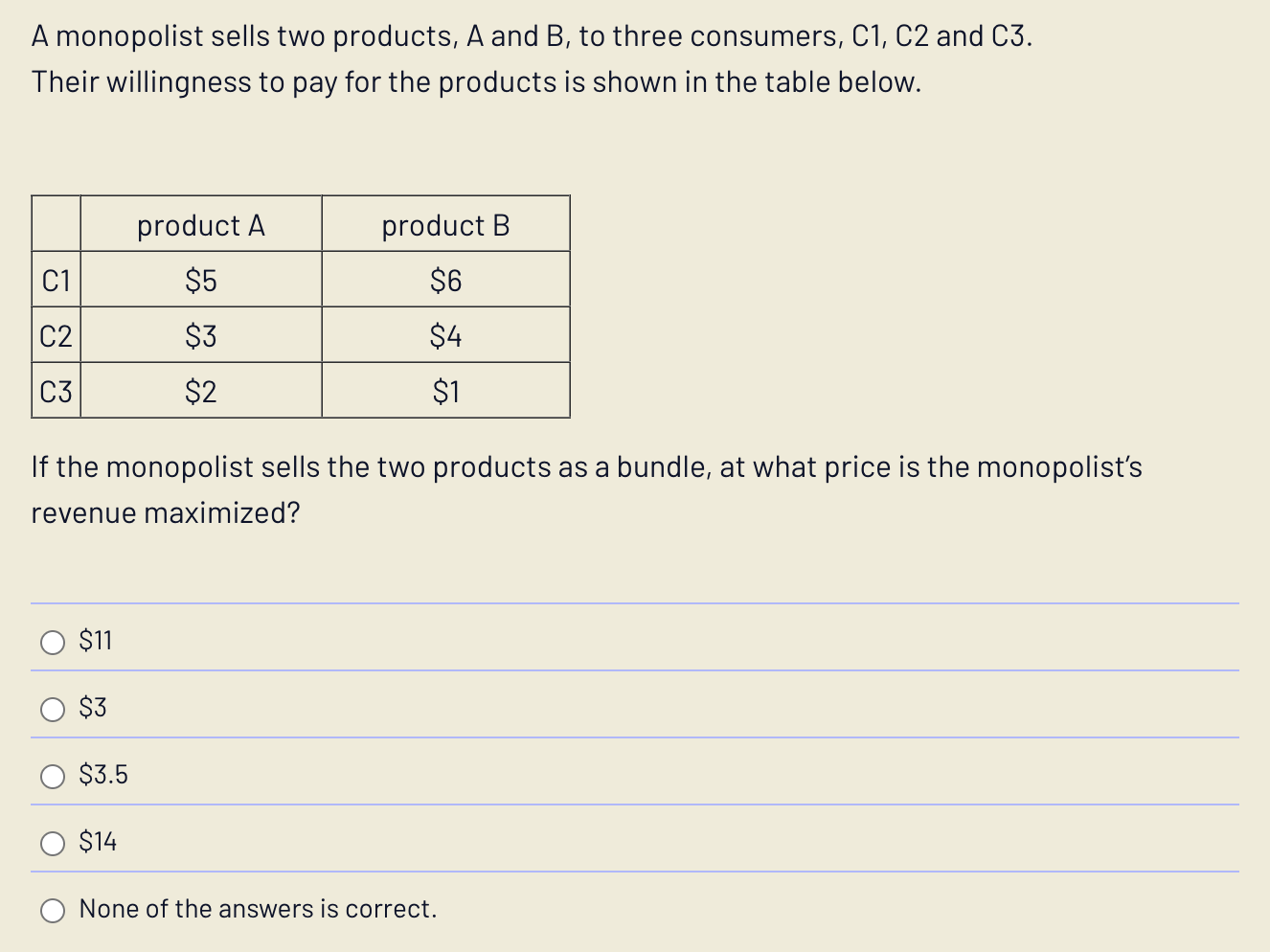Click the $14 answer label text
Image resolution: width=1270 pixels, height=952 pixels.
(x=97, y=842)
